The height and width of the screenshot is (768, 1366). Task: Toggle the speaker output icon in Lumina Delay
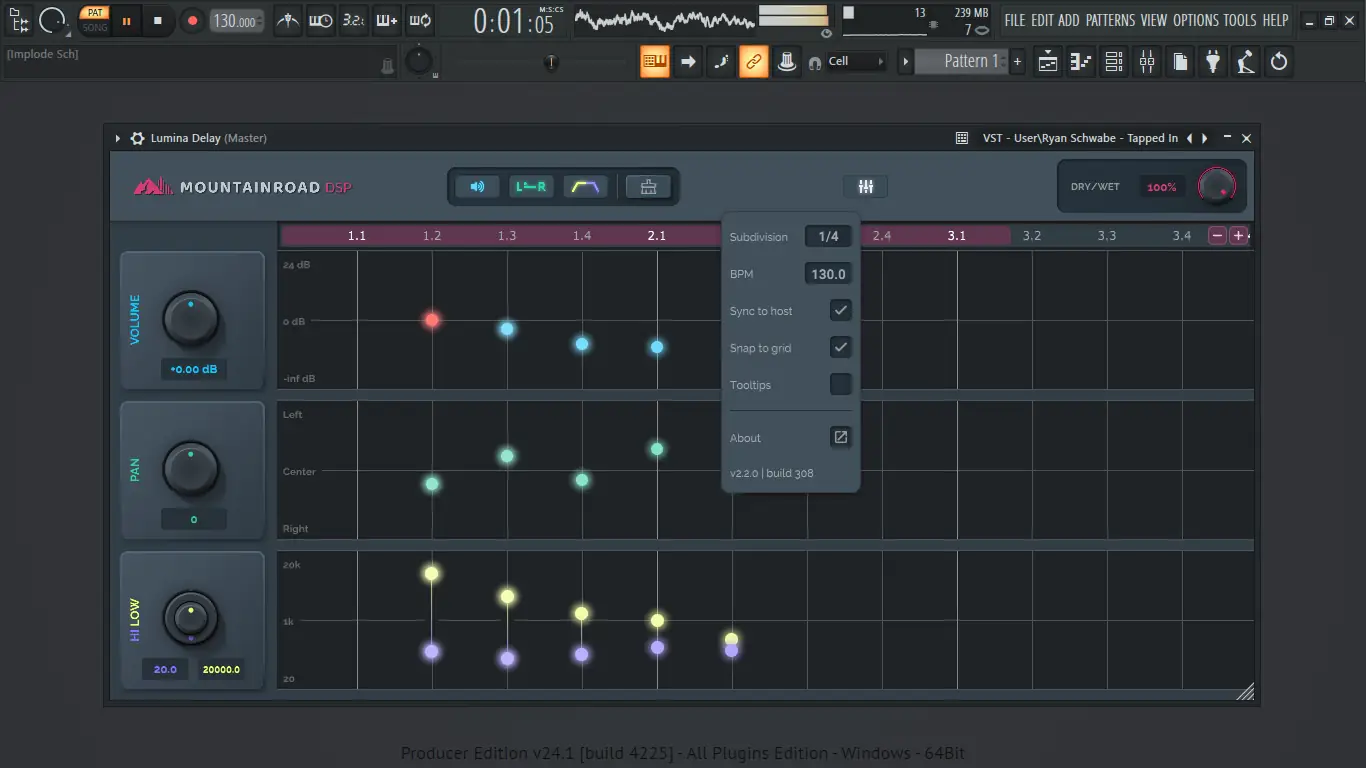(477, 186)
